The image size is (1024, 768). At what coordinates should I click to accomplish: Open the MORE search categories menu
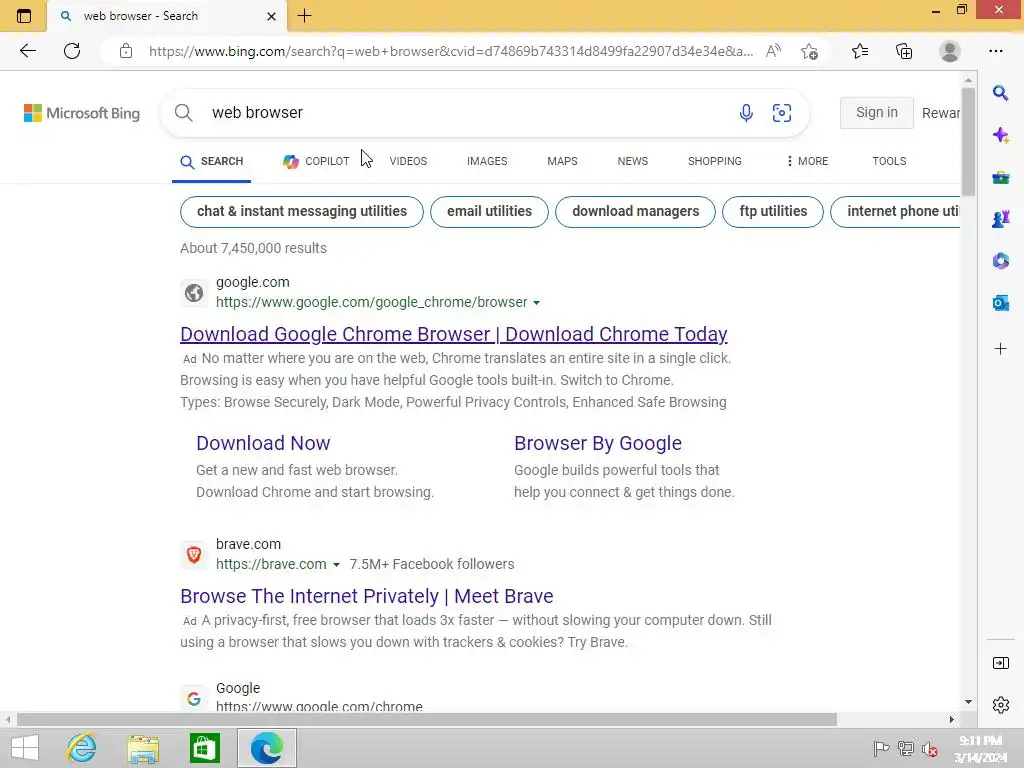pos(807,161)
